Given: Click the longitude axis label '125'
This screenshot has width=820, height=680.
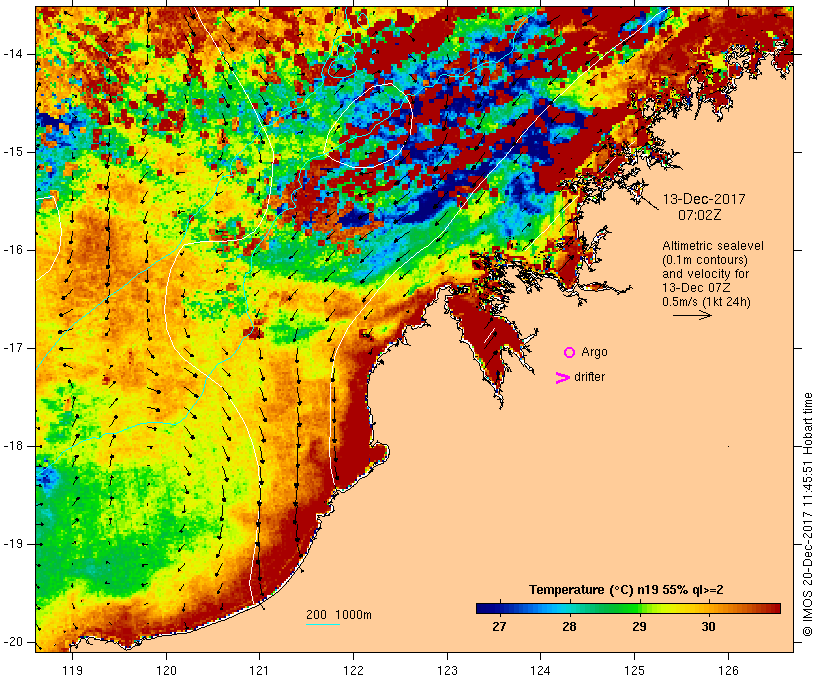Looking at the screenshot, I should tap(635, 670).
